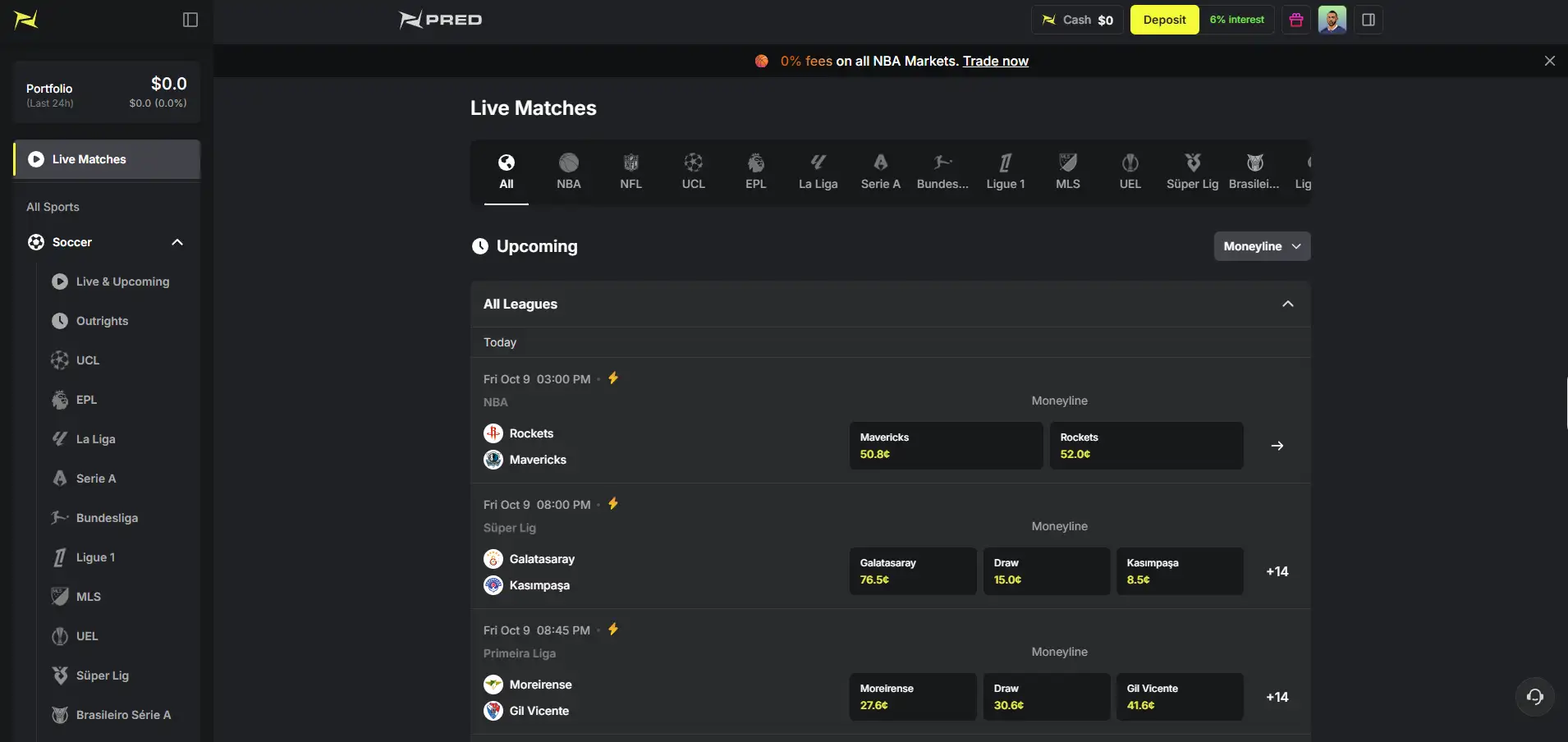Switch to the La Liga tab
Viewport: 1568px width, 742px height.
[x=818, y=172]
